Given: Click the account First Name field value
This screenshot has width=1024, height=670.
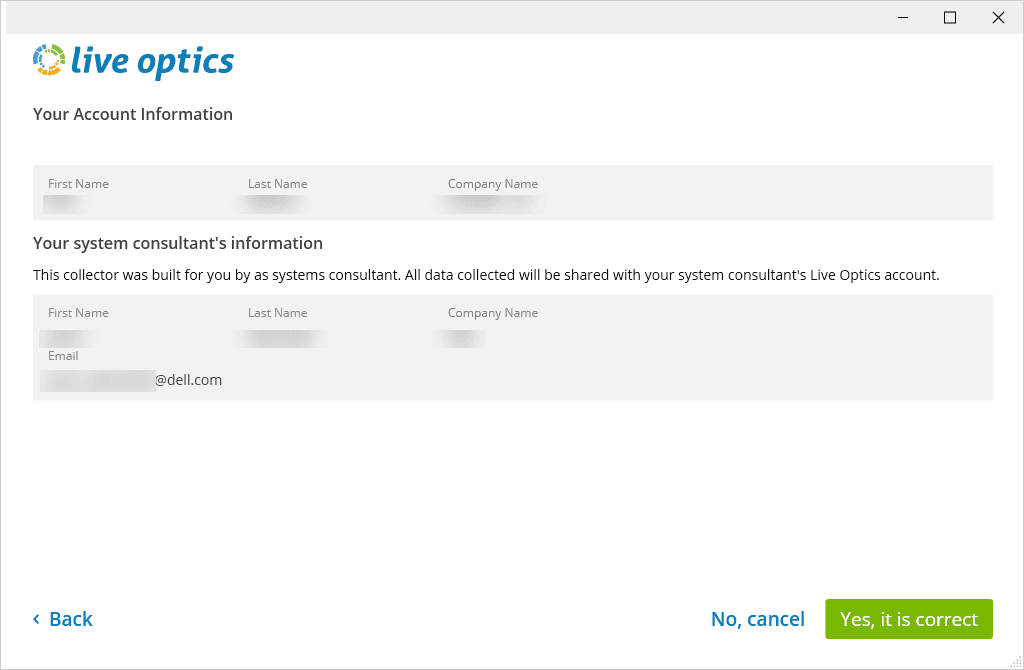Looking at the screenshot, I should tap(62, 203).
